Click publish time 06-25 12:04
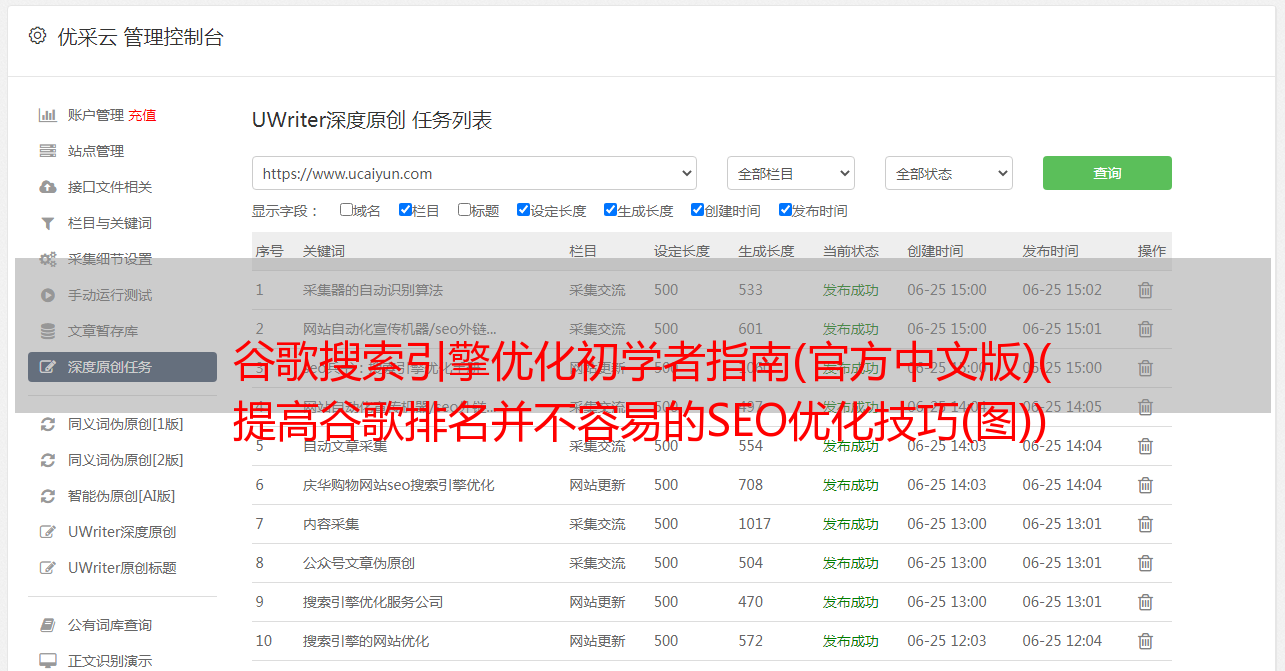 [1062, 641]
